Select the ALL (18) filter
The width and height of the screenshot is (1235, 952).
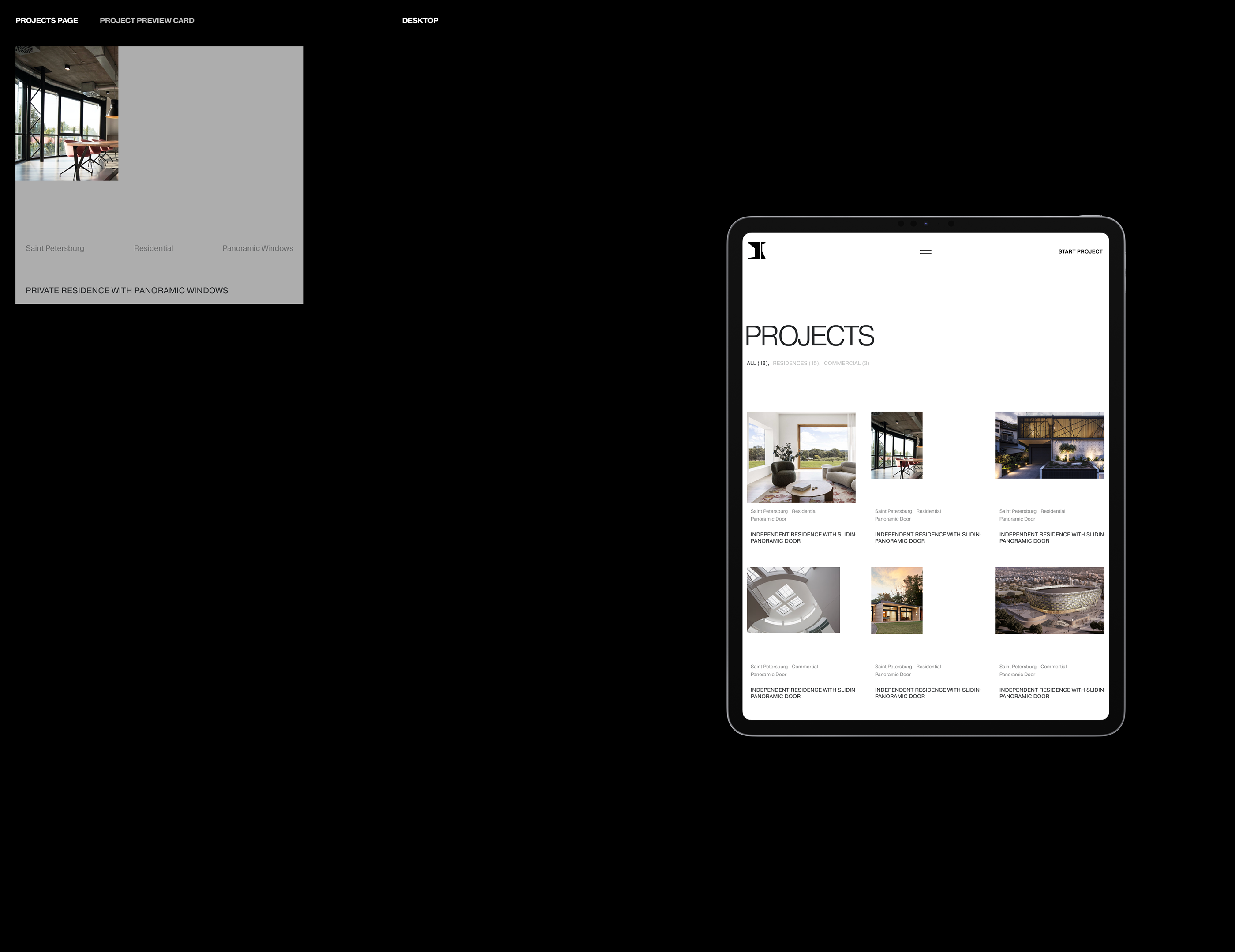(756, 363)
